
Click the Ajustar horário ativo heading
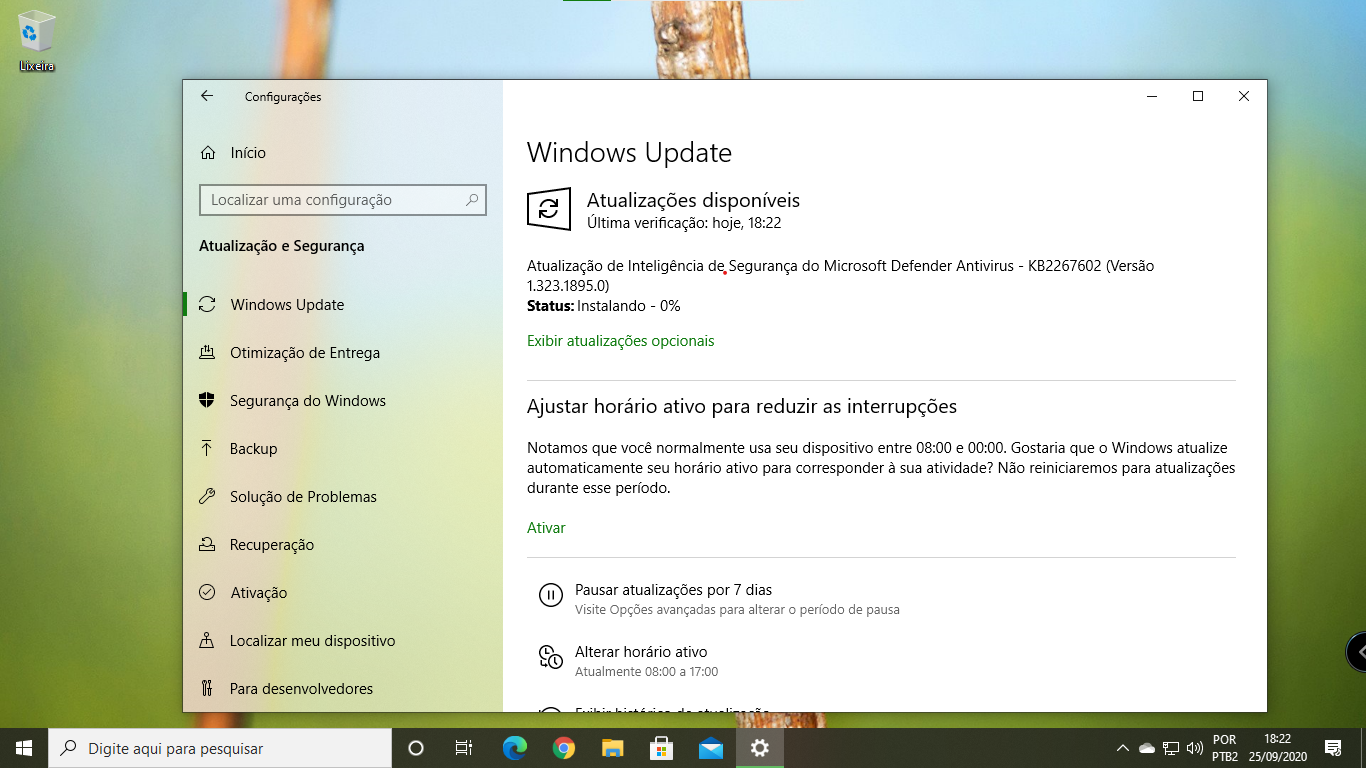[742, 407]
